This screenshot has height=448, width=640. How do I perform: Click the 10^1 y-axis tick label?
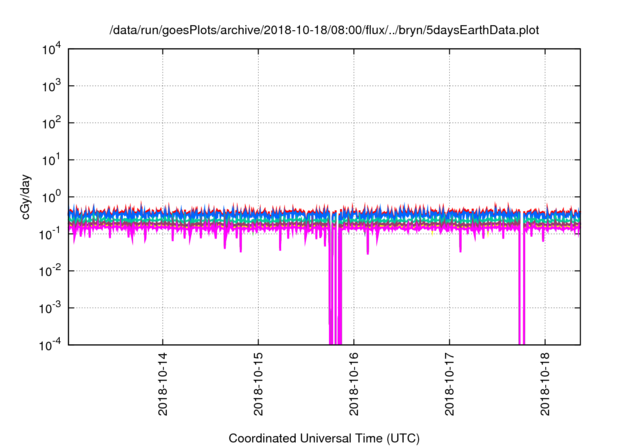pyautogui.click(x=51, y=160)
